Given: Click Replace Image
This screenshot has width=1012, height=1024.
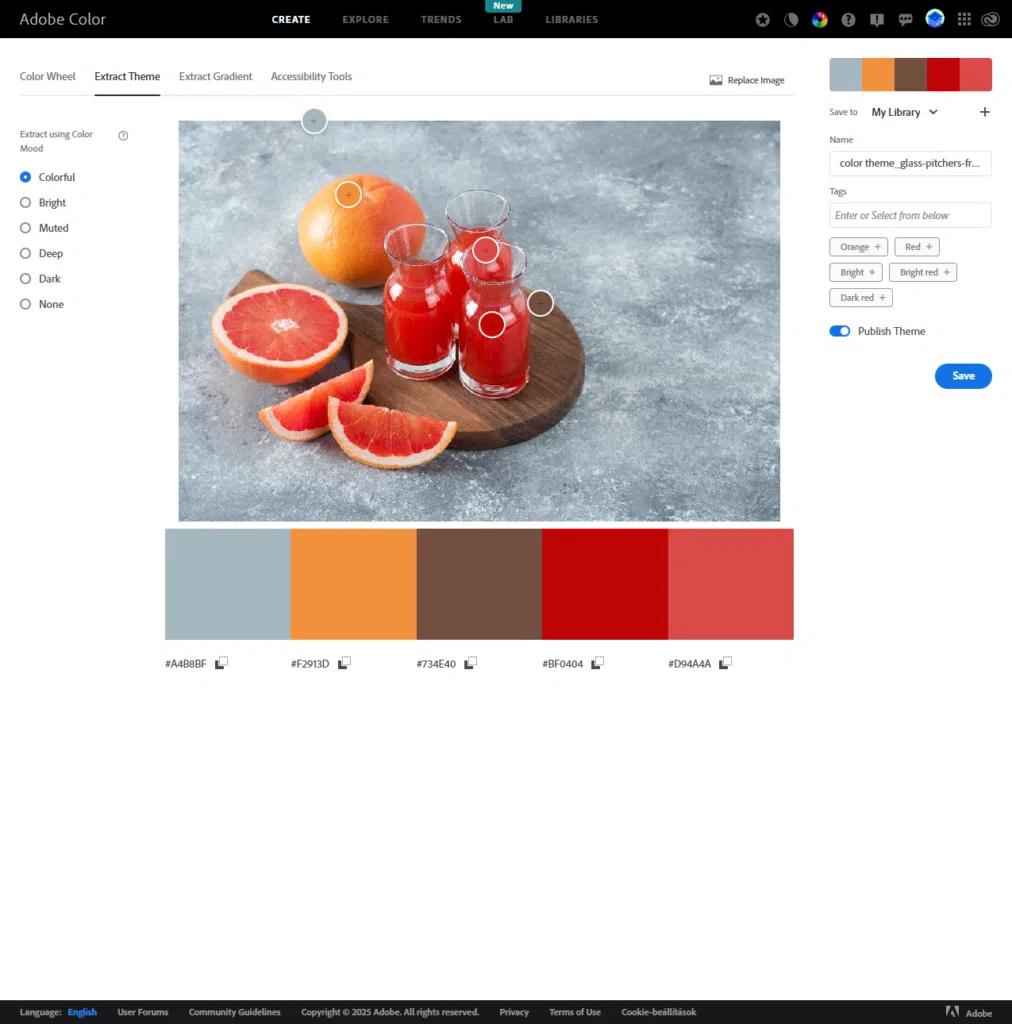Looking at the screenshot, I should pos(746,80).
